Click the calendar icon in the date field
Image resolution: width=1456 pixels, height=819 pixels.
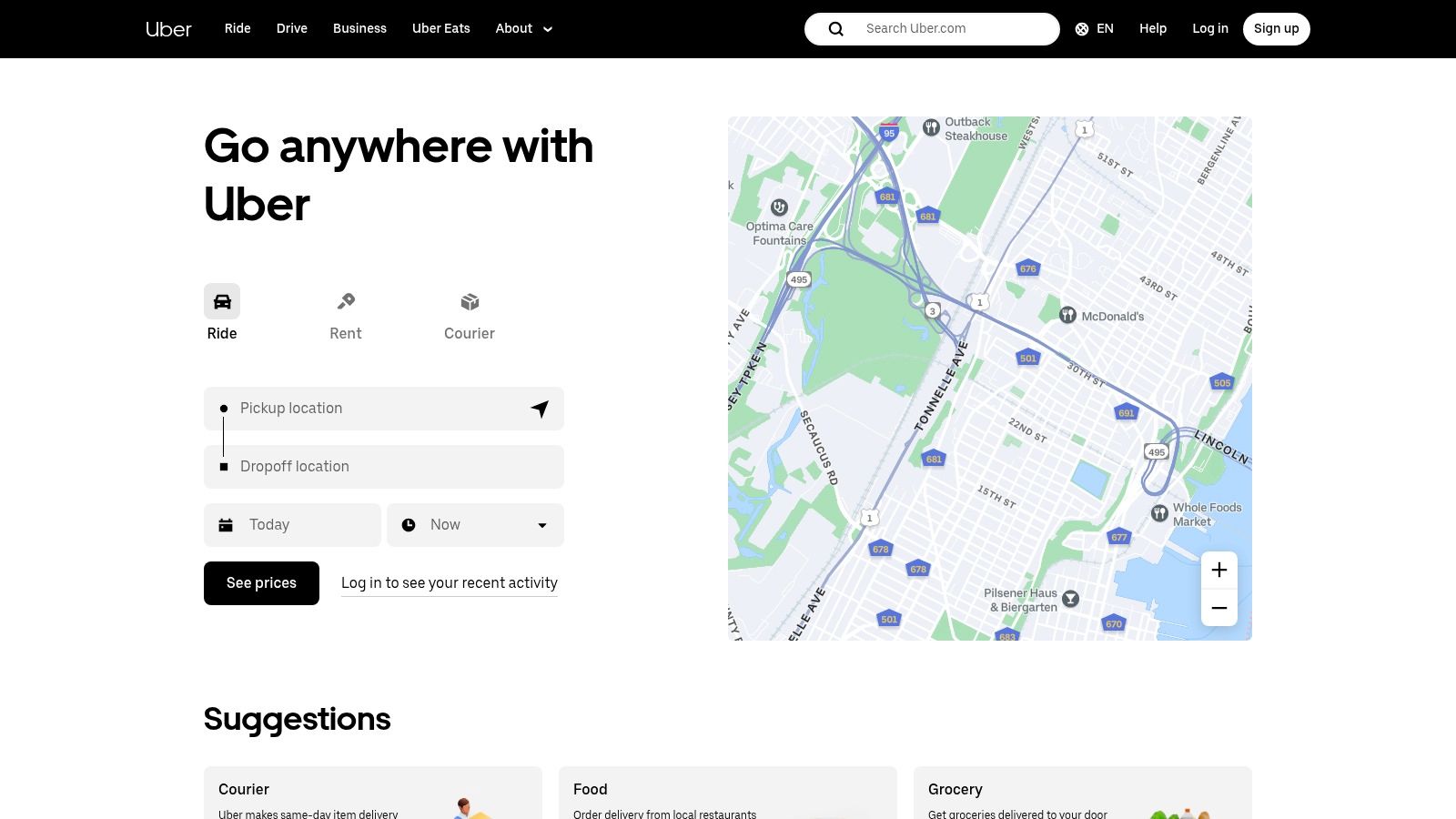[226, 524]
